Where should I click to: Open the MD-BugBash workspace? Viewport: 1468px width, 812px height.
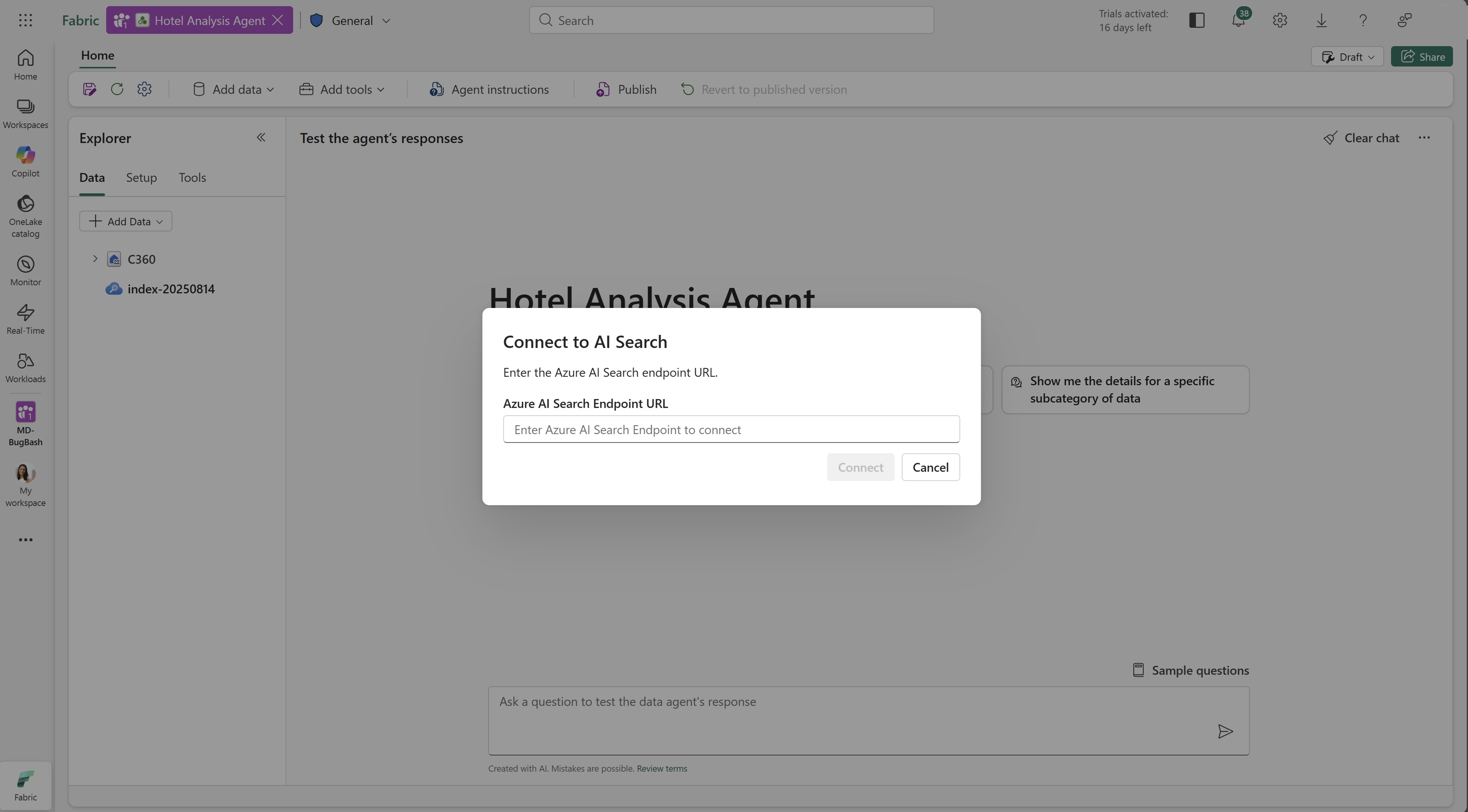[25, 424]
